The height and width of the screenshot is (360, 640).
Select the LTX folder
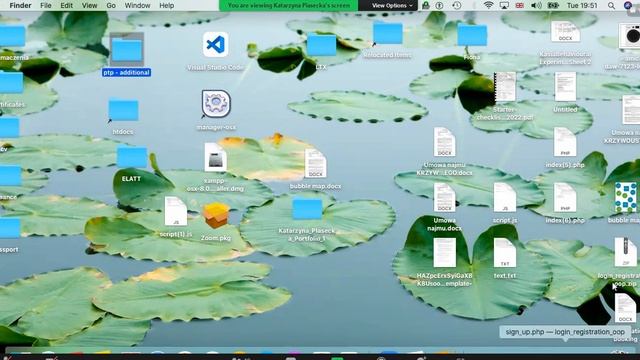coord(322,45)
